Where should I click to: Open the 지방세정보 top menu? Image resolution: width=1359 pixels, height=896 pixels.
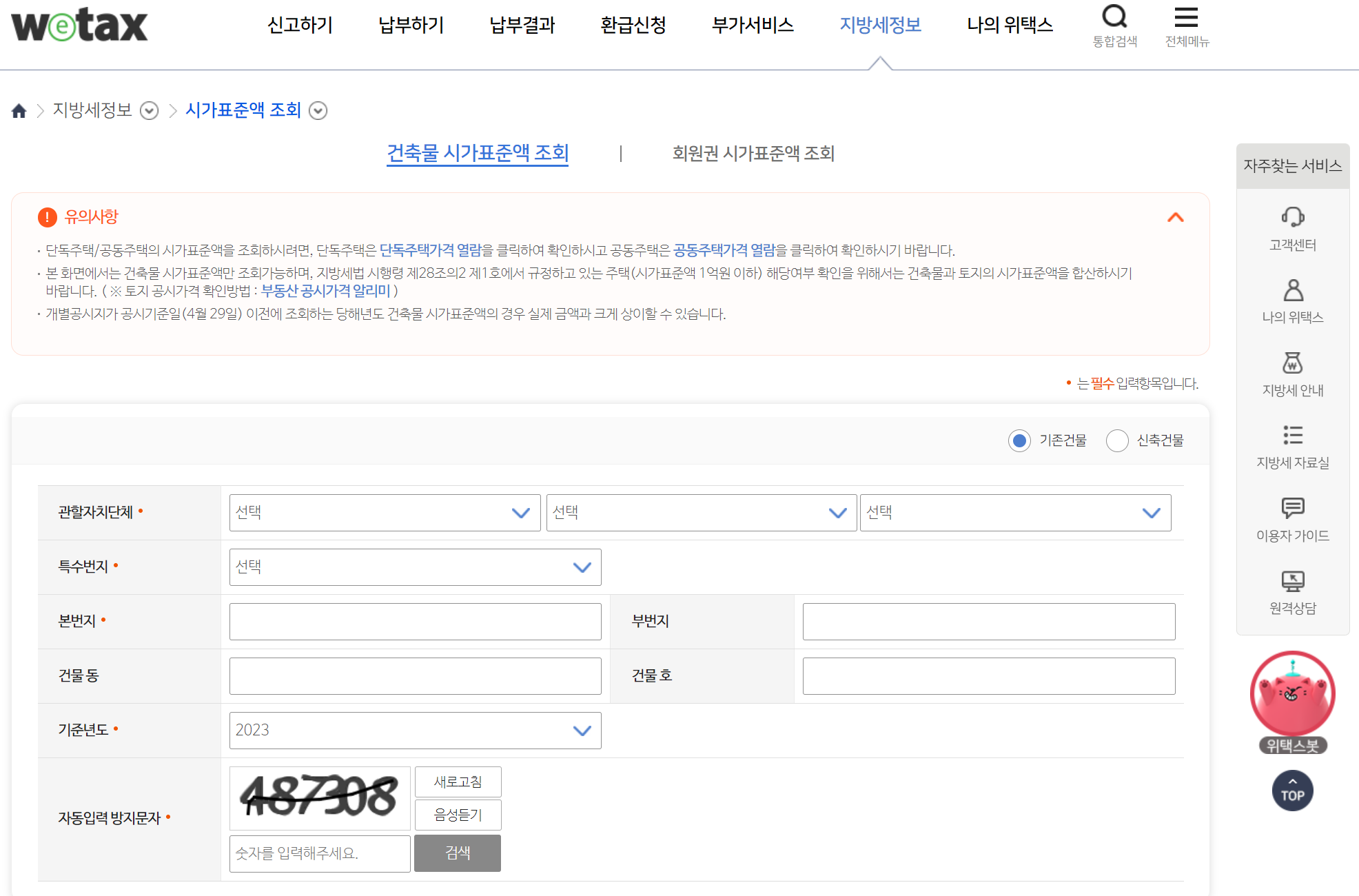(880, 26)
